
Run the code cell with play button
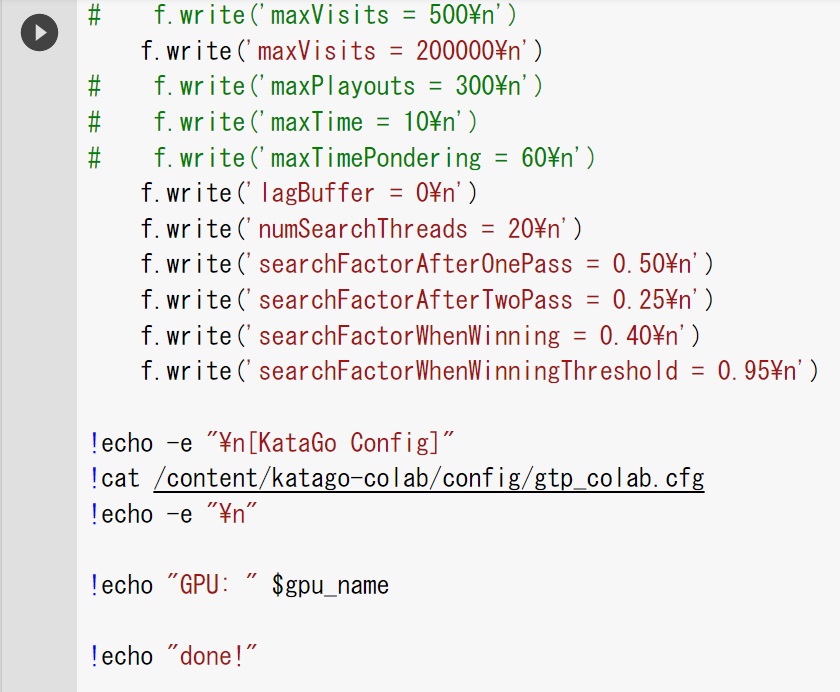[x=39, y=33]
